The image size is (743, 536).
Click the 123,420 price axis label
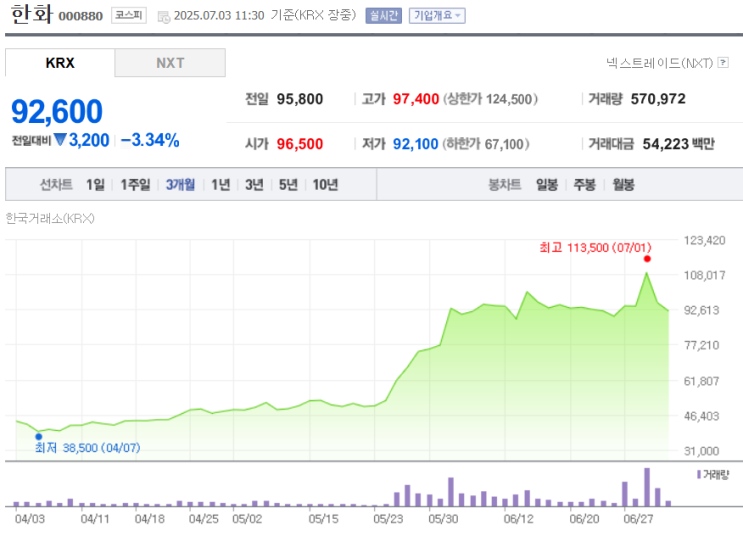[705, 240]
